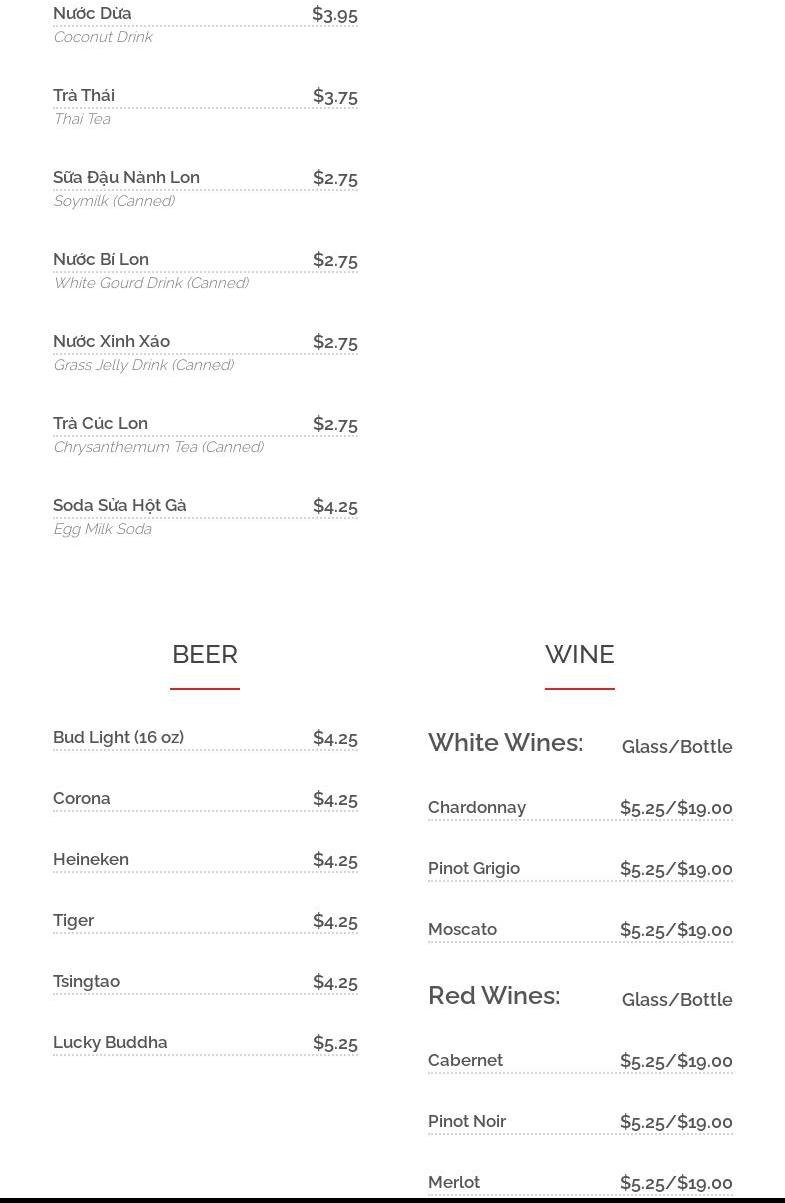Screen dimensions: 785x1203
Task: Select the Heineken beer item
Action: pyautogui.click(x=91, y=860)
